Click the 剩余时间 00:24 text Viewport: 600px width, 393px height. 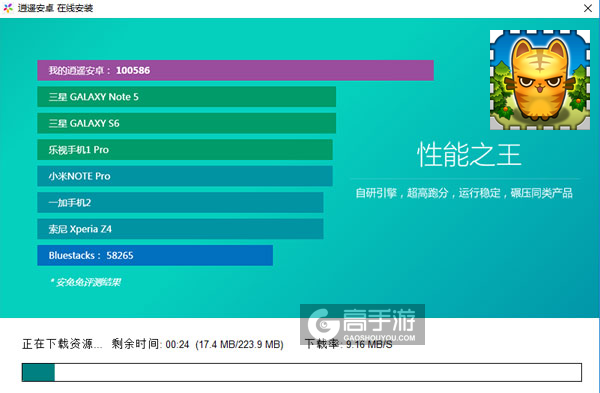pos(150,344)
